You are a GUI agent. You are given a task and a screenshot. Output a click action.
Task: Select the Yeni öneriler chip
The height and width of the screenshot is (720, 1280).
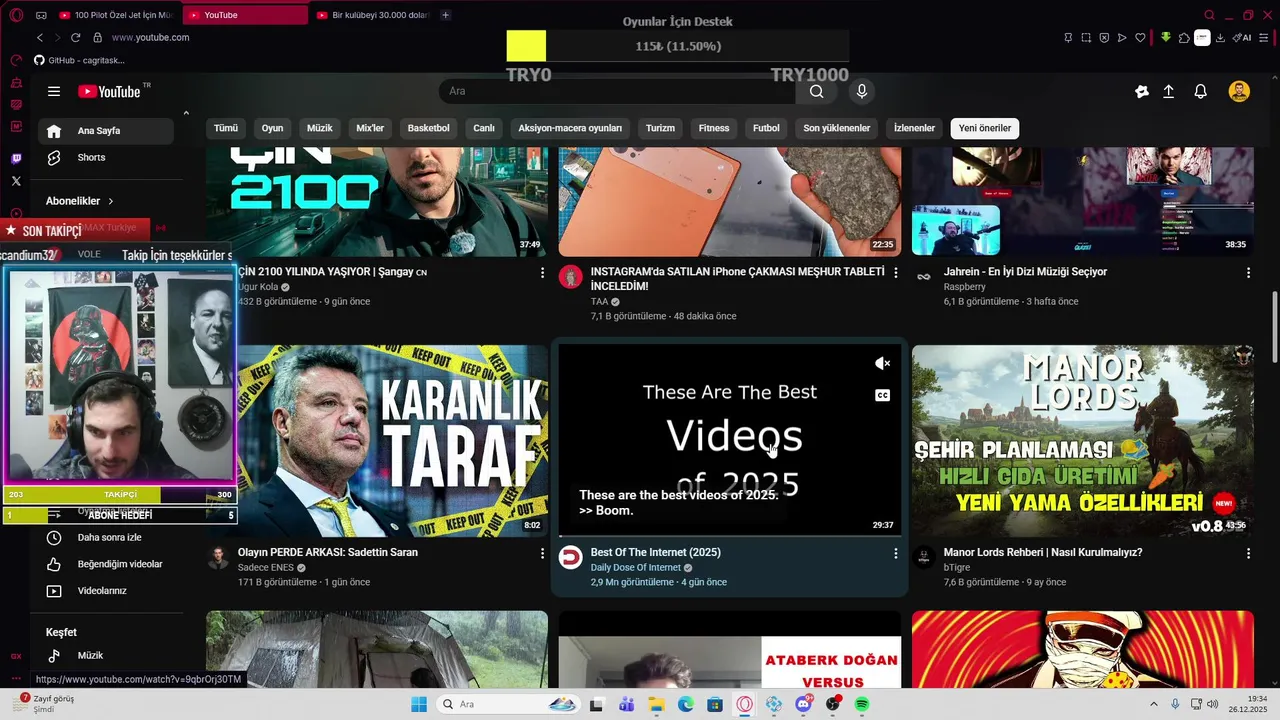985,128
